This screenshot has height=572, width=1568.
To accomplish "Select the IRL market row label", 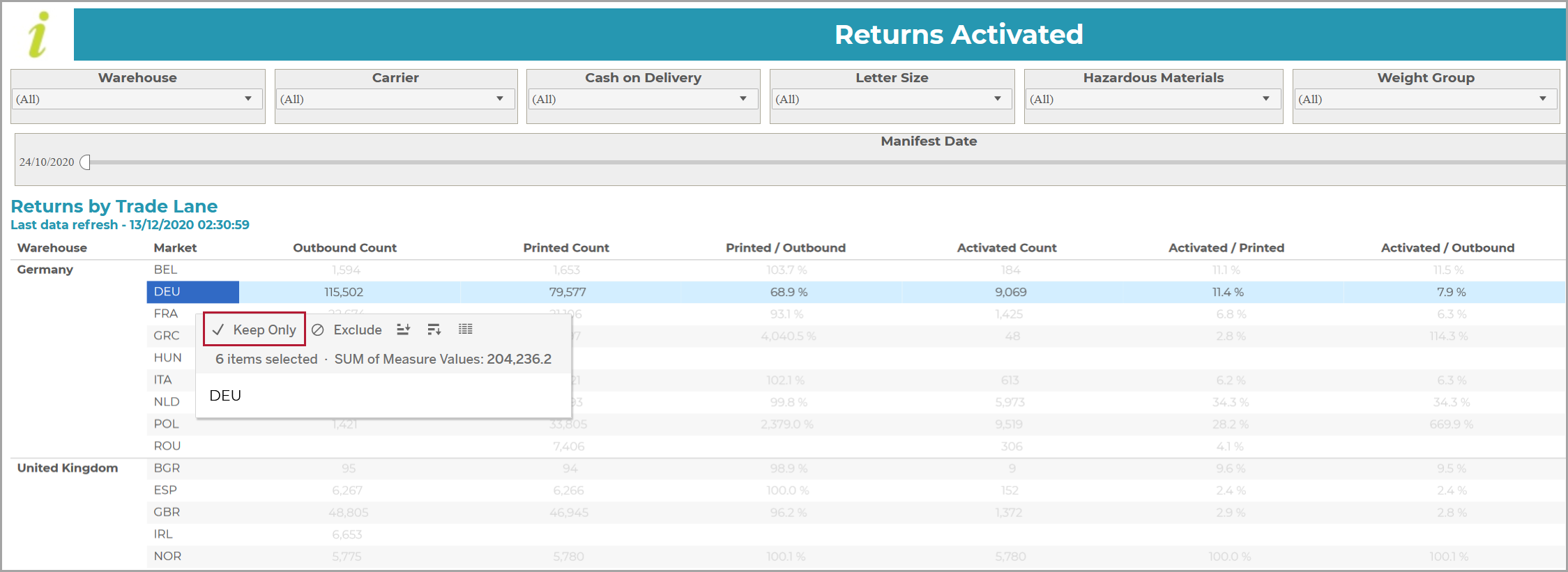I will click(x=163, y=534).
